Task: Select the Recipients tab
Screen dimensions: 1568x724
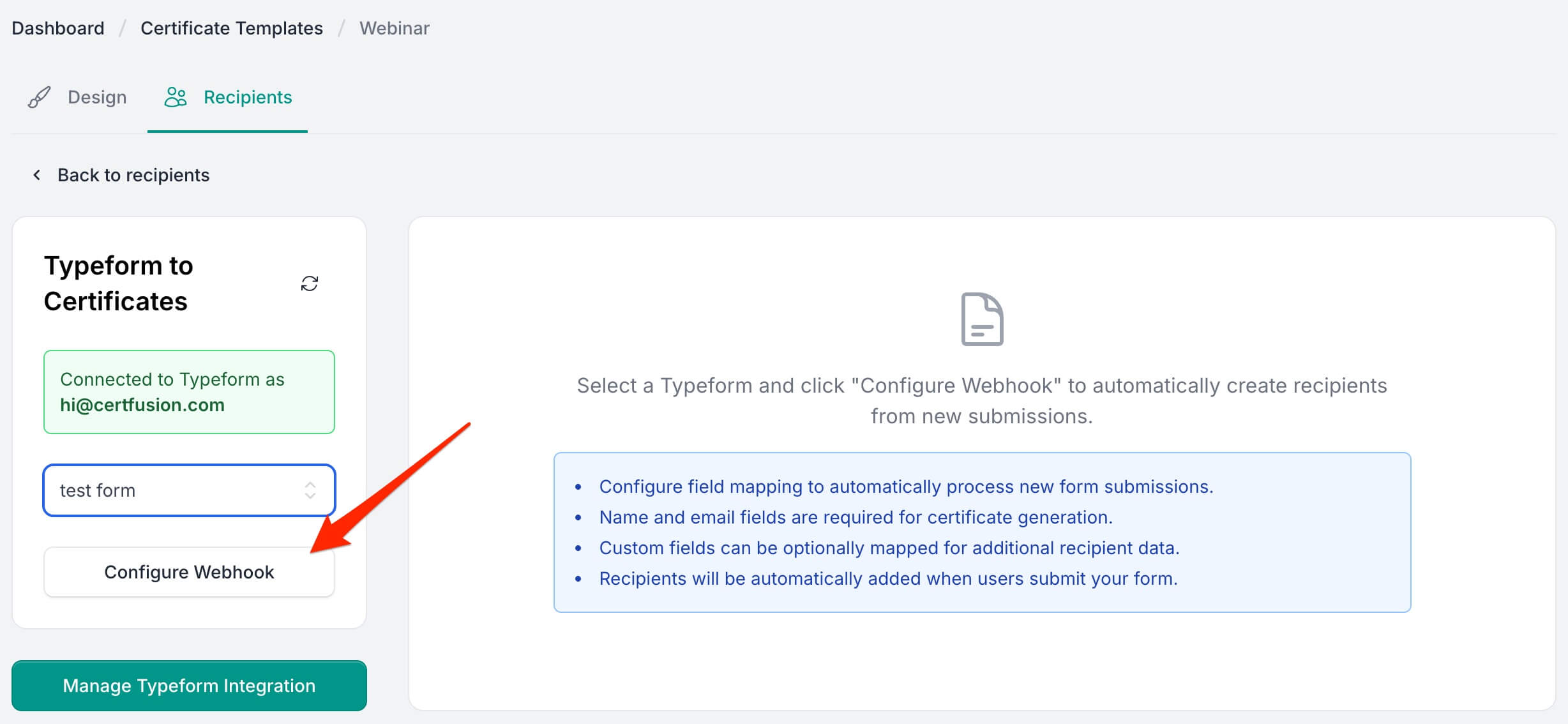Action: pyautogui.click(x=247, y=97)
